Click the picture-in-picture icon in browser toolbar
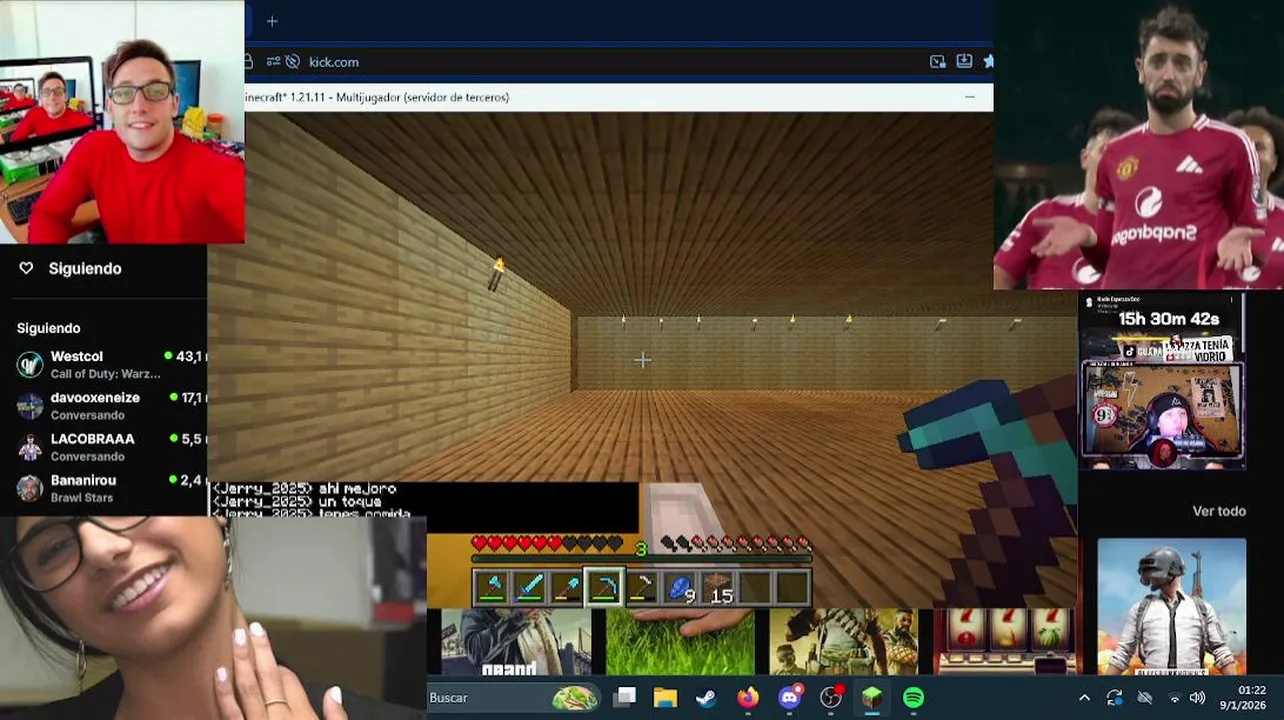1284x720 pixels. click(x=937, y=61)
